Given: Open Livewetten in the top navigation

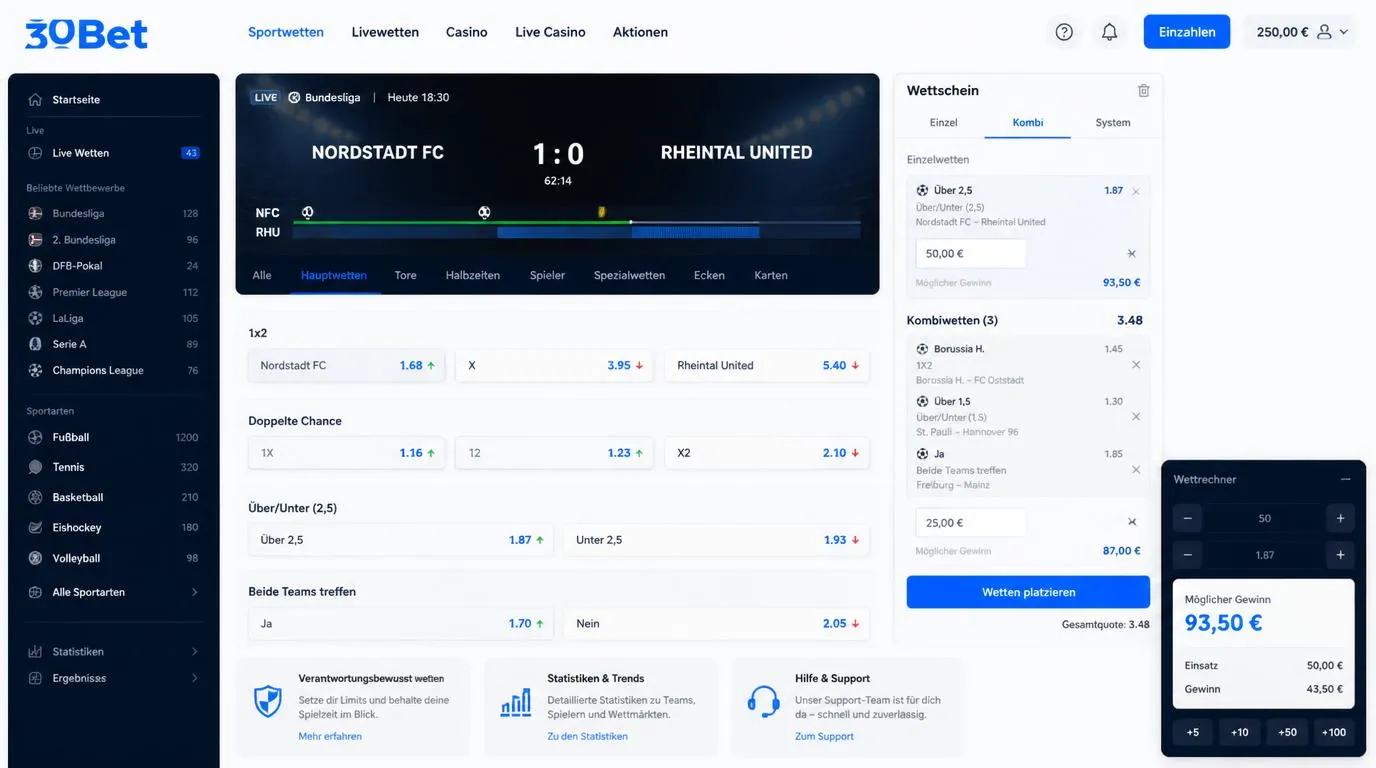Looking at the screenshot, I should pos(385,32).
